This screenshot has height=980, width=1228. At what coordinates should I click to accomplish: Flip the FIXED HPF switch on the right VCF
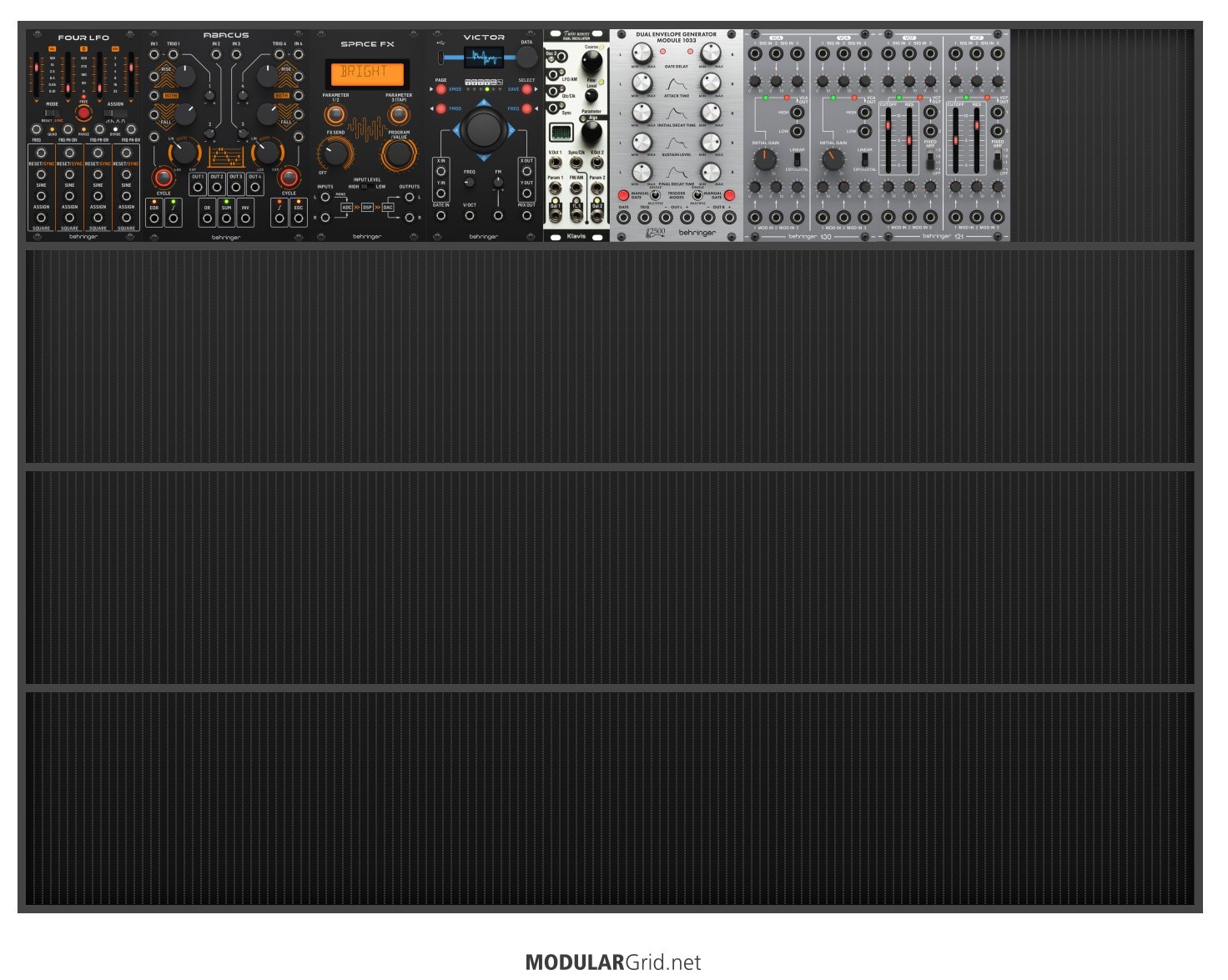[998, 158]
